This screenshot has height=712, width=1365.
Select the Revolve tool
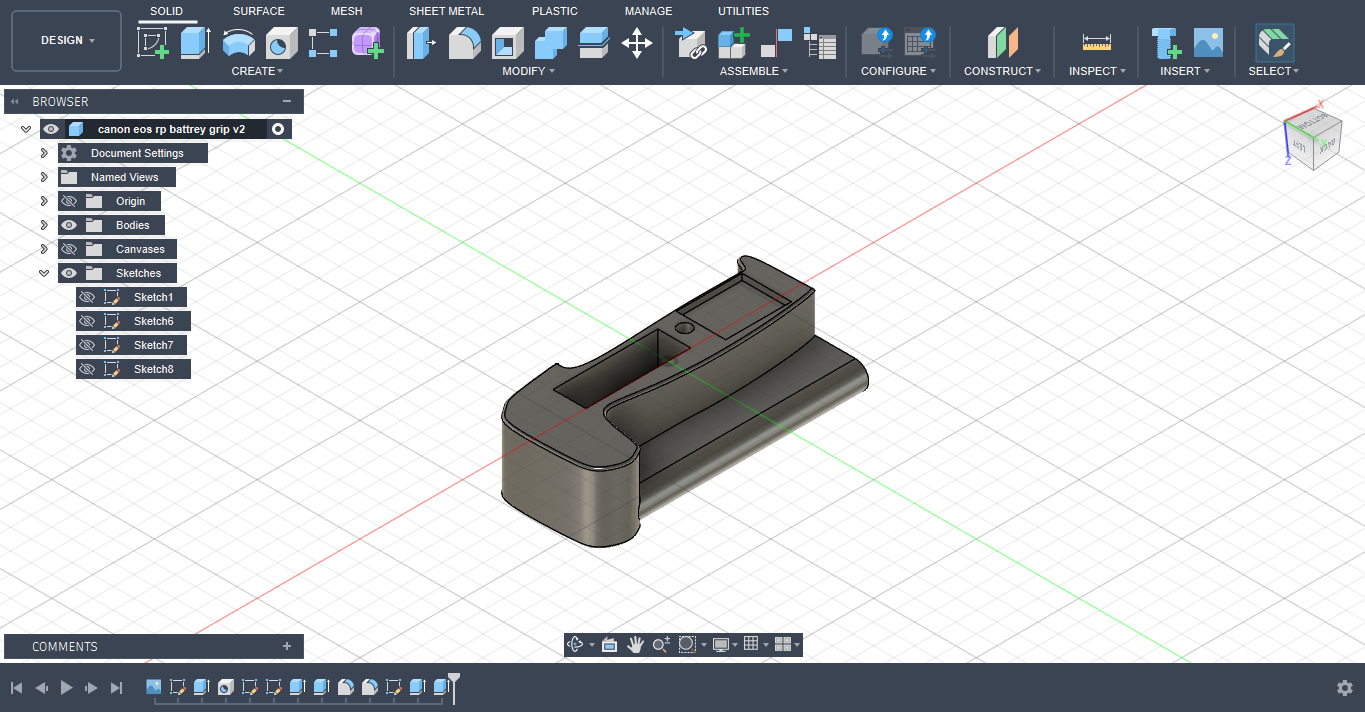(x=238, y=43)
